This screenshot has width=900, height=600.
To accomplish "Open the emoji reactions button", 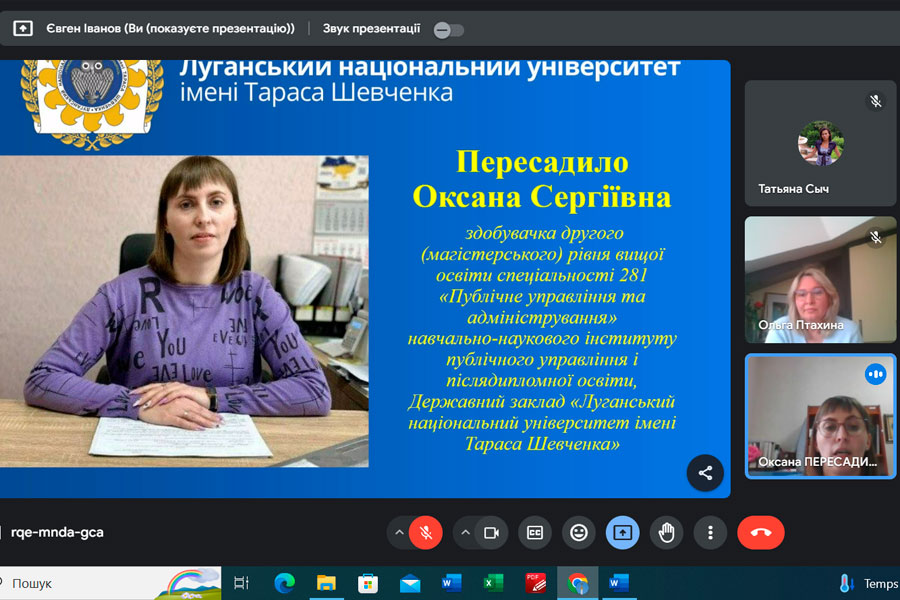I will pyautogui.click(x=578, y=533).
